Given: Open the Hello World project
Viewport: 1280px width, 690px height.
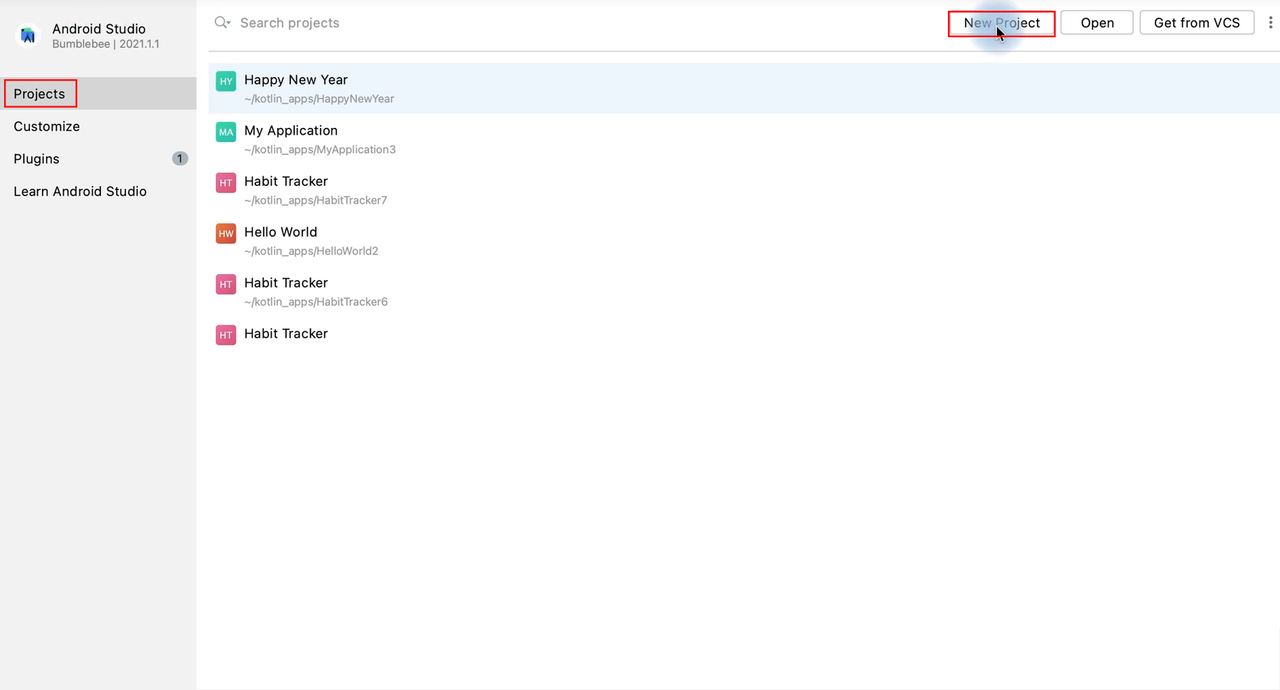Looking at the screenshot, I should coord(744,240).
